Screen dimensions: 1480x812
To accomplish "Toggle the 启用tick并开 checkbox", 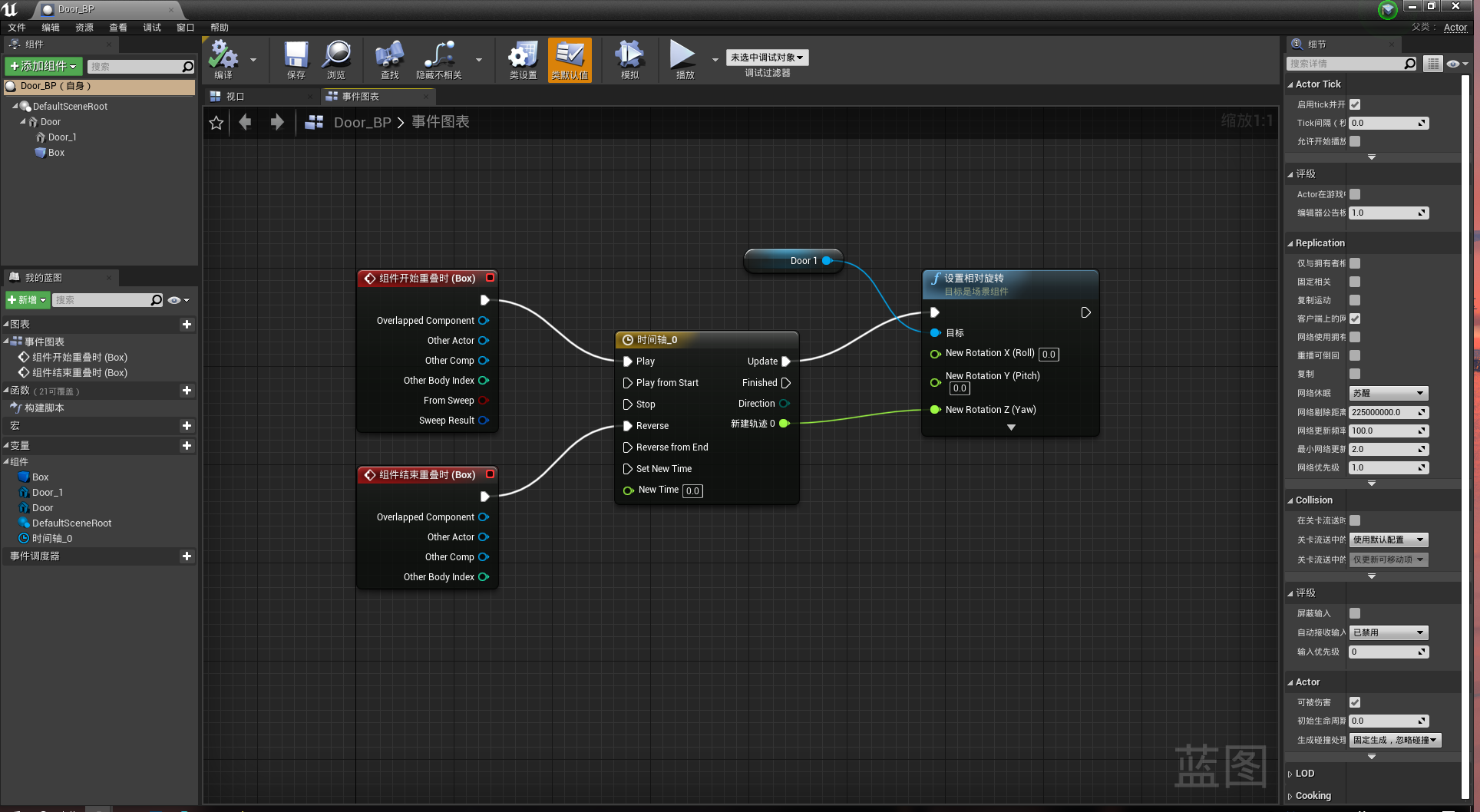I will coord(1355,104).
